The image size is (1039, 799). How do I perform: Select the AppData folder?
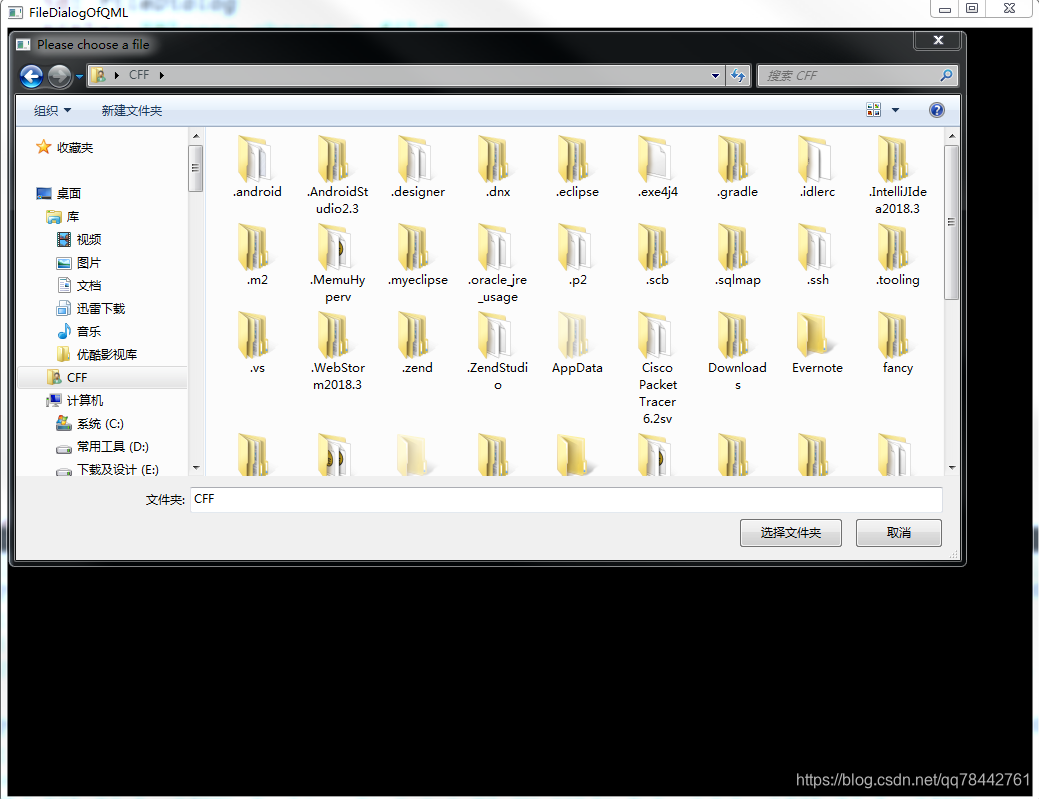point(577,344)
